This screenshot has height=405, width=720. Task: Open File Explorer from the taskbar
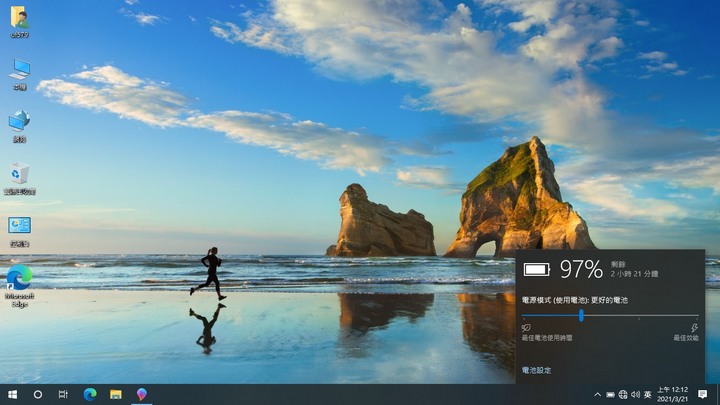click(116, 394)
